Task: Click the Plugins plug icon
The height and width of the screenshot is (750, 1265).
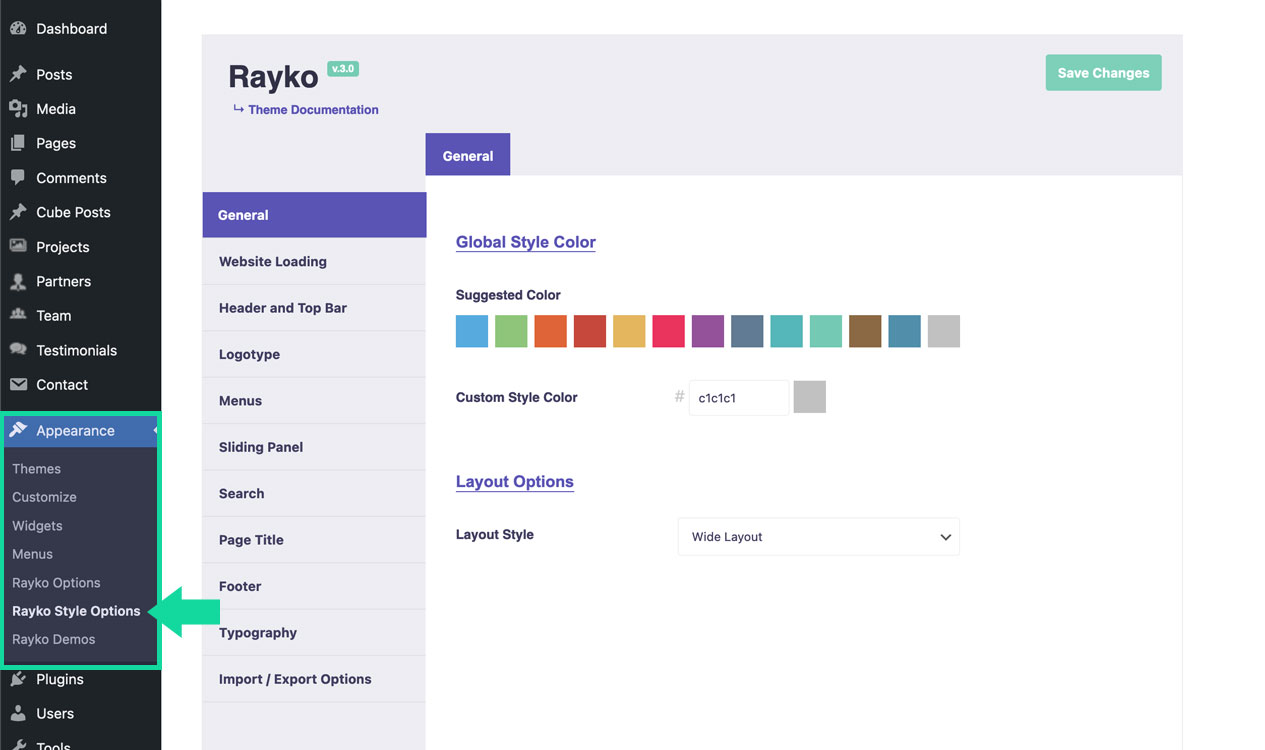Action: coord(18,680)
